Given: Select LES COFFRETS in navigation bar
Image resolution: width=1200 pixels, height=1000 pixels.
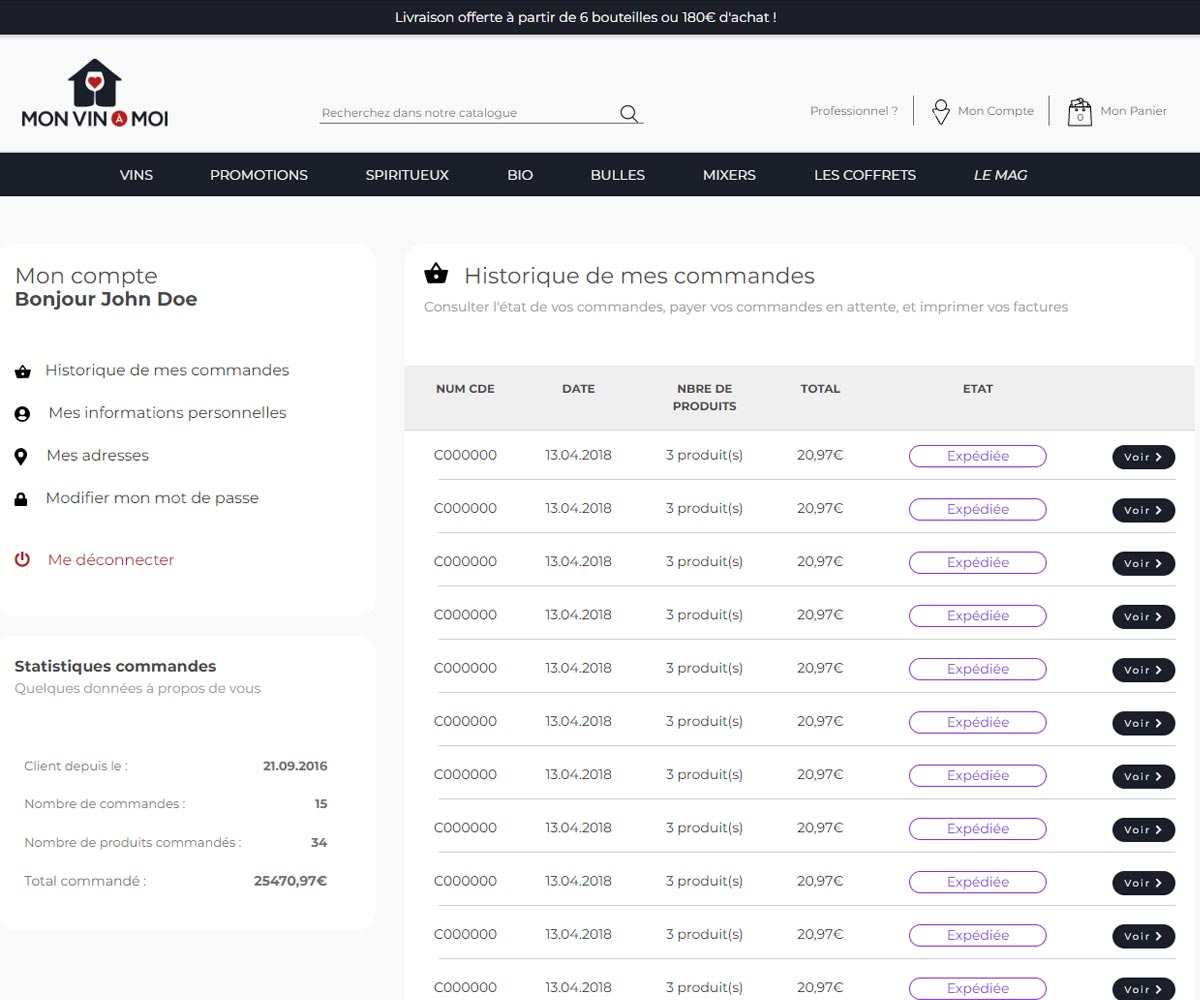Looking at the screenshot, I should coord(865,175).
